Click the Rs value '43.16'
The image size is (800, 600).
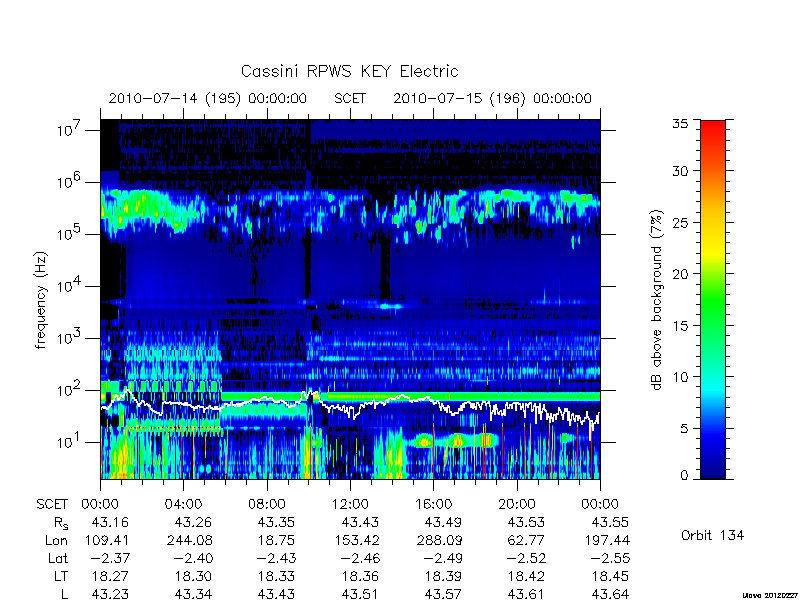(x=110, y=522)
